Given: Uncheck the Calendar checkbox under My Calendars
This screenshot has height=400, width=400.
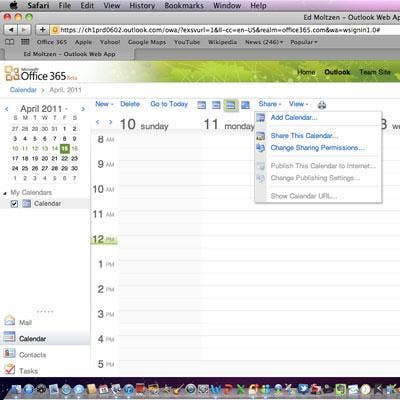Looking at the screenshot, I should pyautogui.click(x=14, y=204).
